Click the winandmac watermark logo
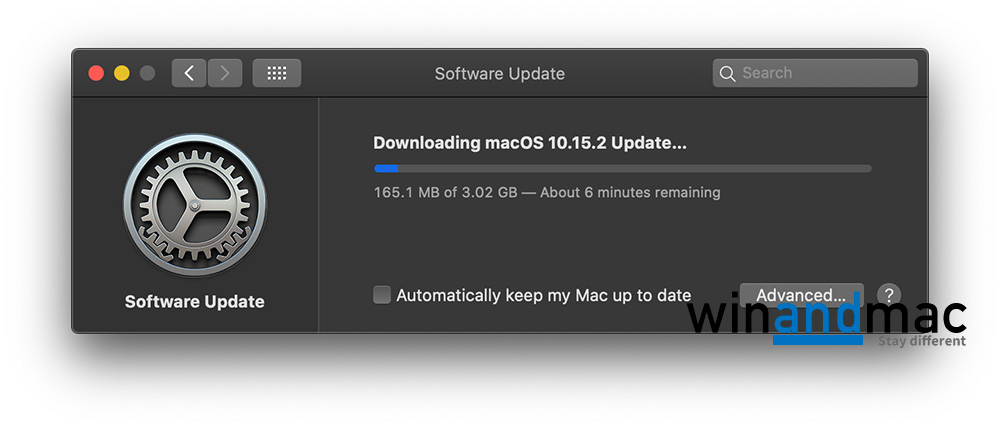Screen dimensions: 1000x428 point(825,320)
